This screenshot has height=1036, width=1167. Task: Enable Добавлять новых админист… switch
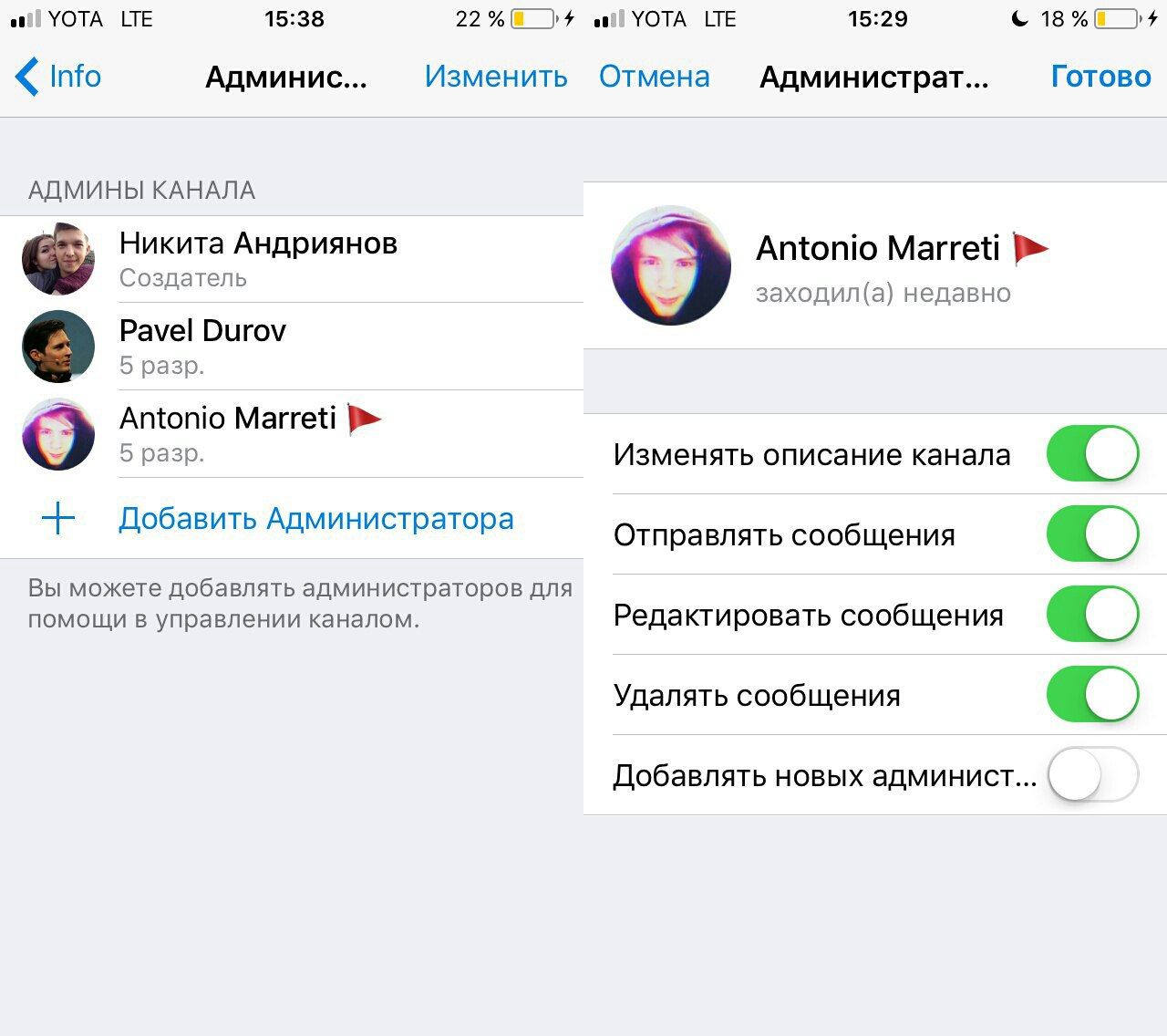pyautogui.click(x=1092, y=774)
